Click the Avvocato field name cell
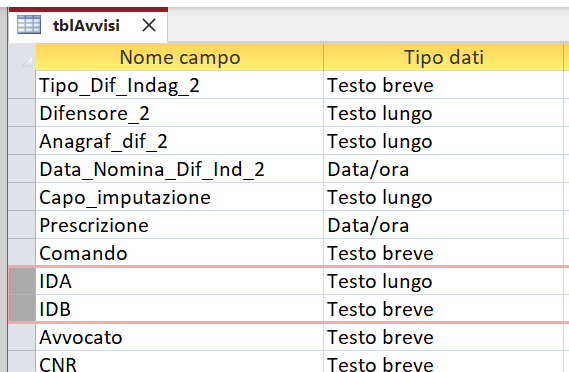Screen dimensions: 569x372 [180, 337]
